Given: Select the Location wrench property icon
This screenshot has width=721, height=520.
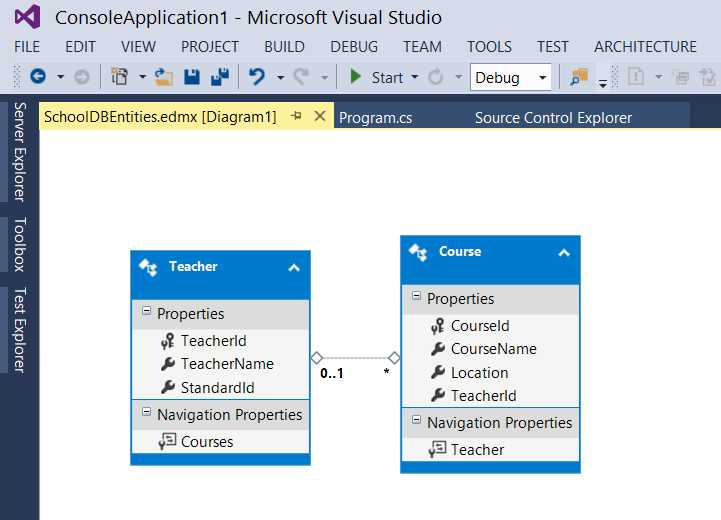Looking at the screenshot, I should [438, 372].
